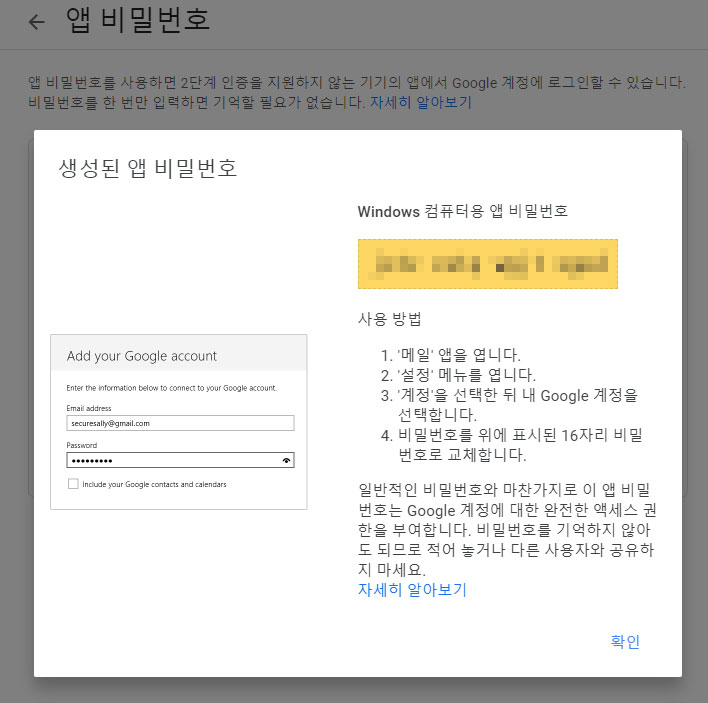
Task: Click the Windows 컴퓨터용 앱 비밀번호 heading
Action: tap(463, 212)
